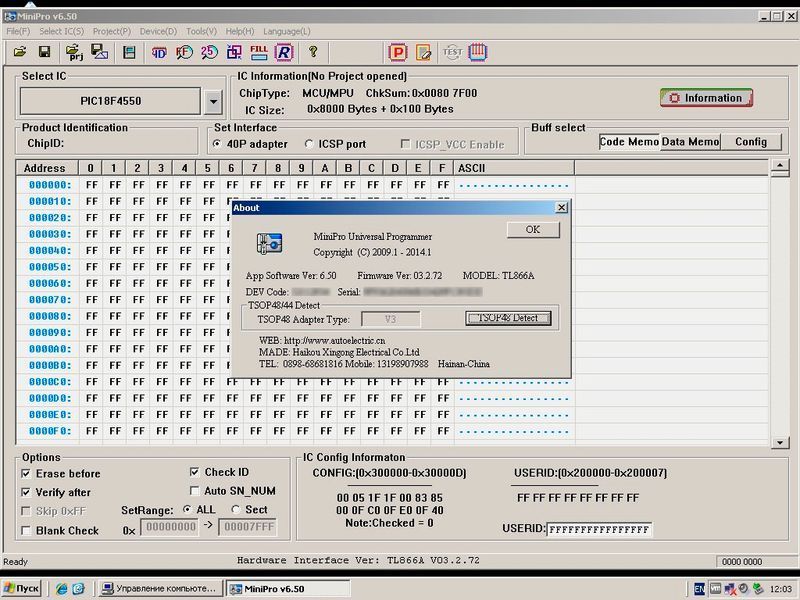This screenshot has height=600, width=800.
Task: Switch to the Config buffer tab
Action: click(x=751, y=141)
